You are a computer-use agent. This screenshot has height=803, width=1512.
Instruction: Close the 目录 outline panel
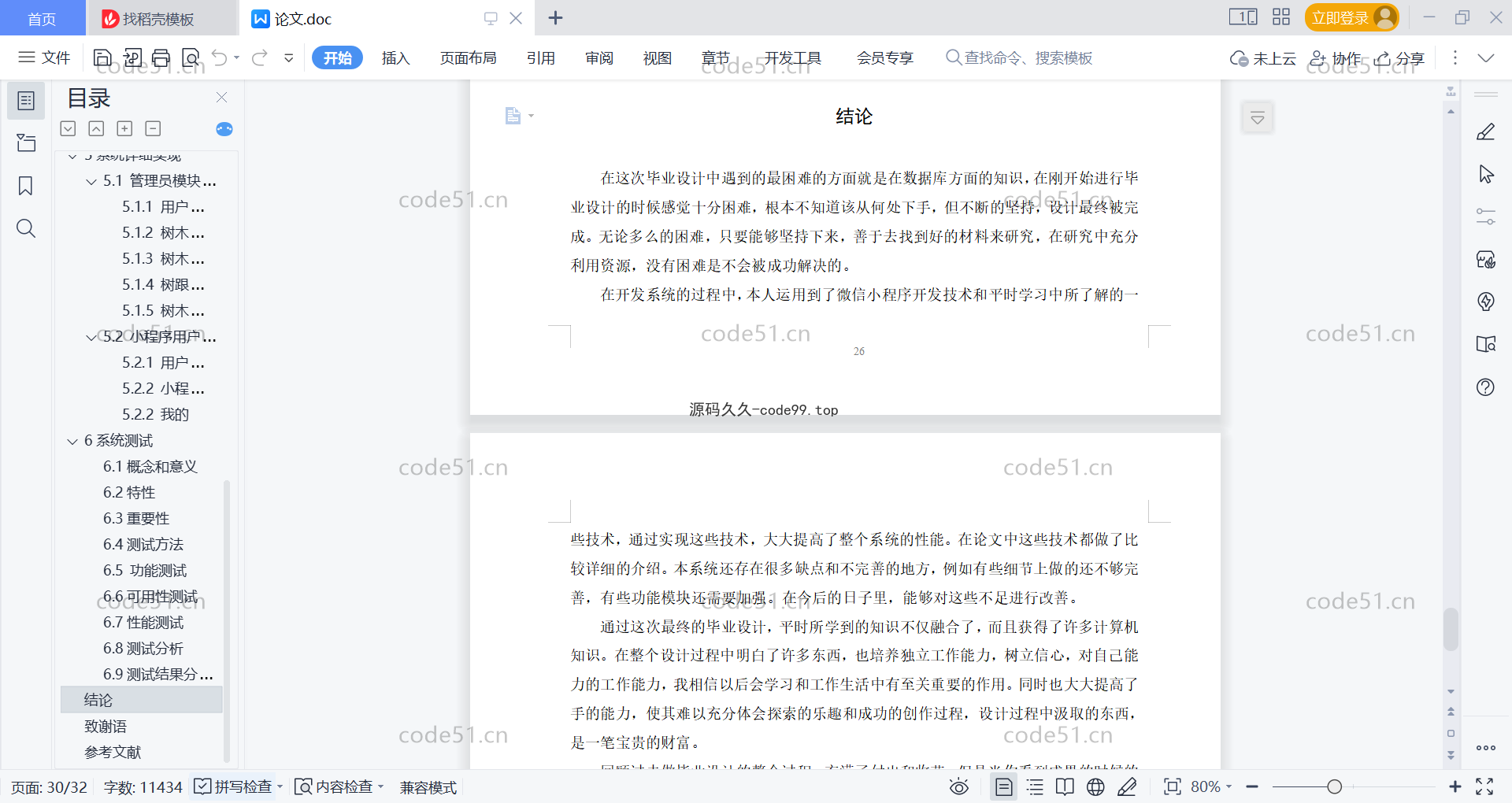click(221, 98)
